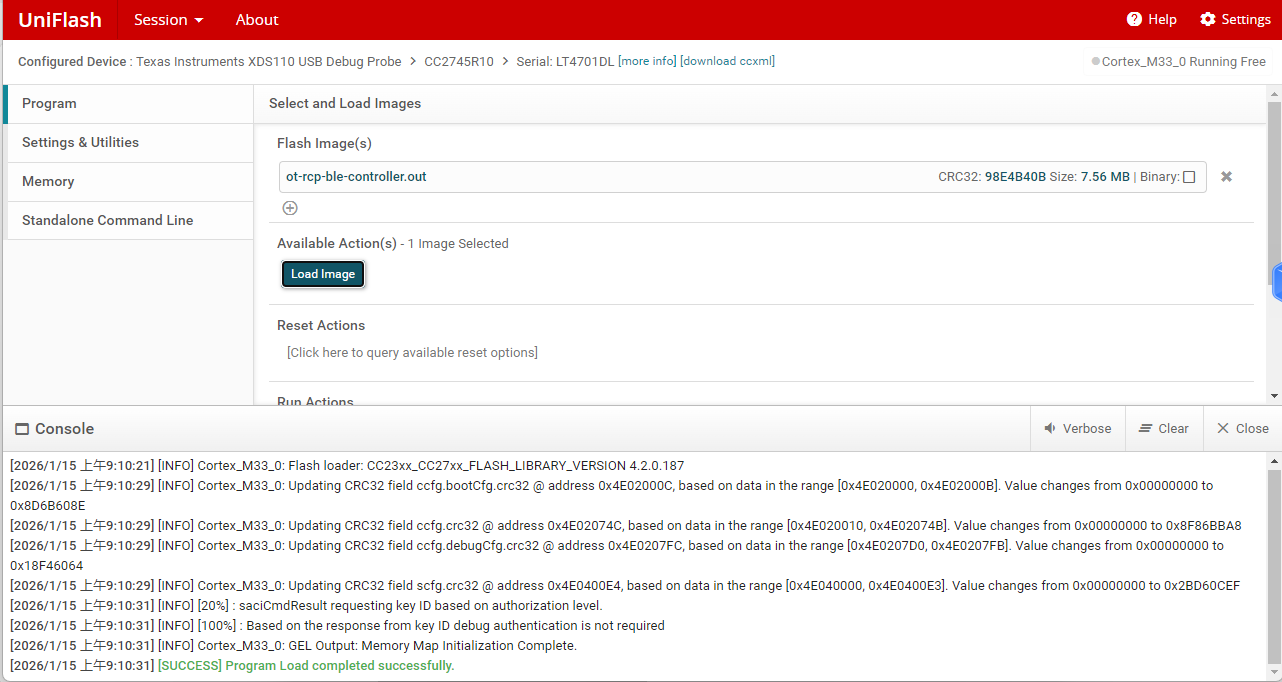Viewport: 1282px width, 682px height.
Task: Click the flash image file name field
Action: [x=743, y=177]
